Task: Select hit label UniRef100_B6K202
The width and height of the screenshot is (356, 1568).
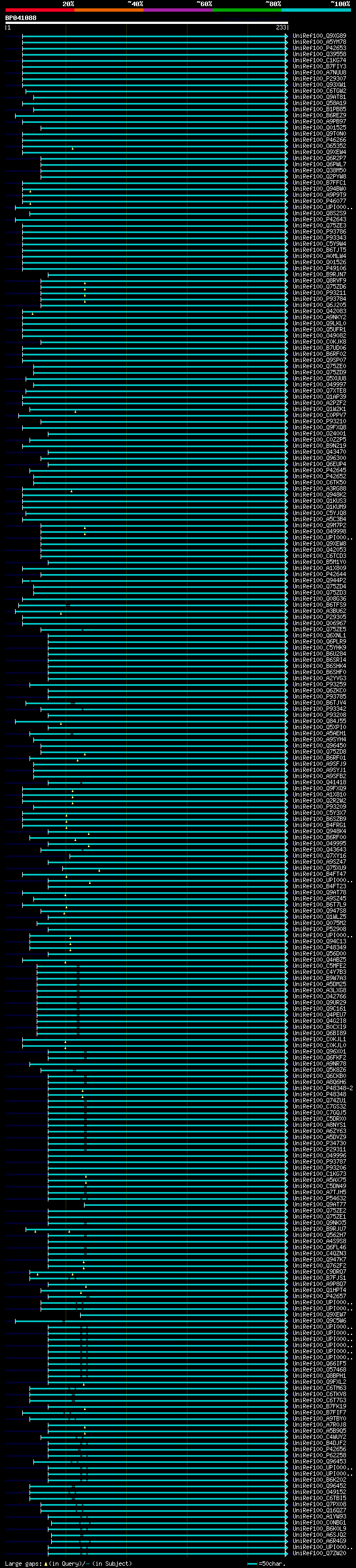Action: 319,1480
